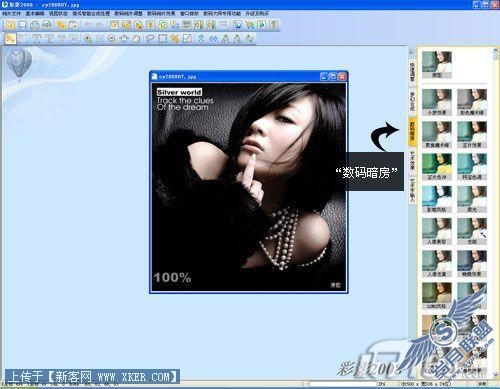Click the last green icon in second toolbar
The height and width of the screenshot is (389, 500).
click(x=249, y=39)
